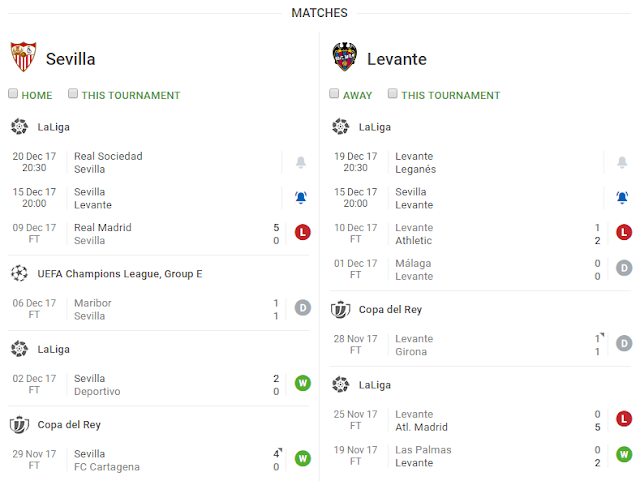Enable the alert bell for Levante vs Leganés
The image size is (640, 481).
pos(622,163)
